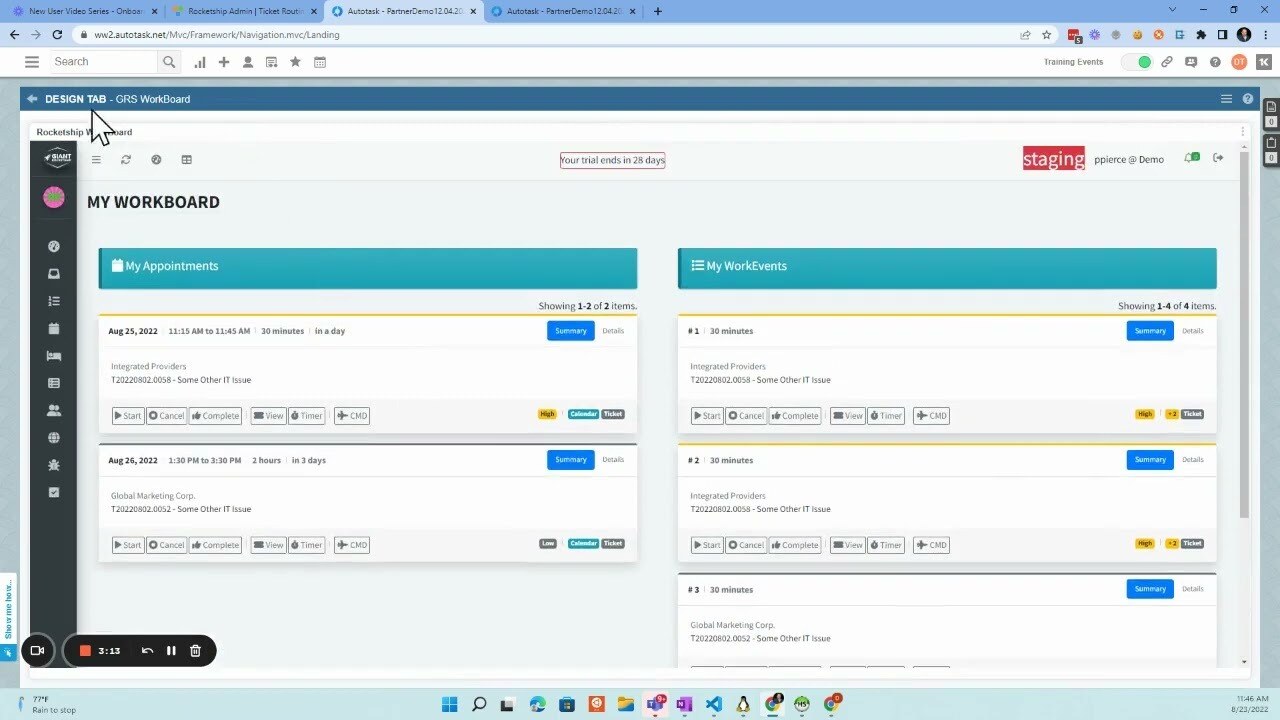Screen dimensions: 1280x720
Task: Cancel the Aug 25 appointment
Action: point(167,416)
